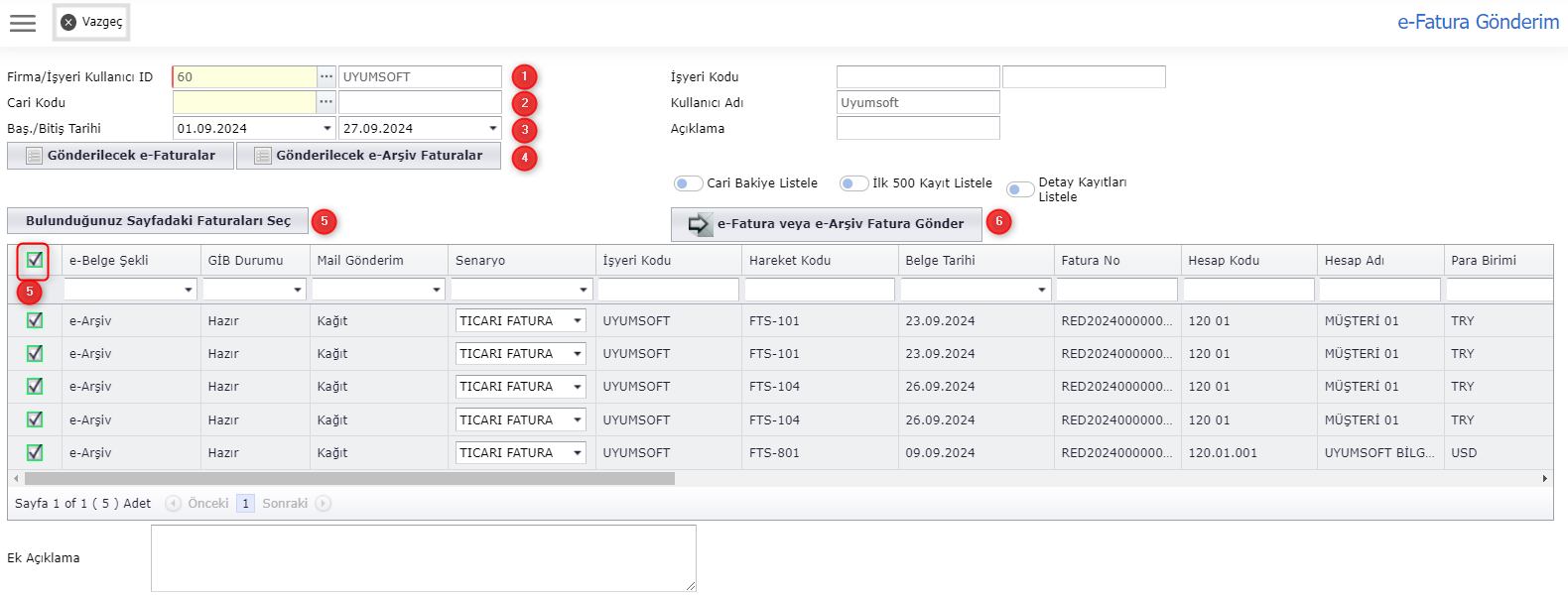Click the Hareket Kodu filter field
Image resolution: width=1568 pixels, height=597 pixels.
coord(820,290)
